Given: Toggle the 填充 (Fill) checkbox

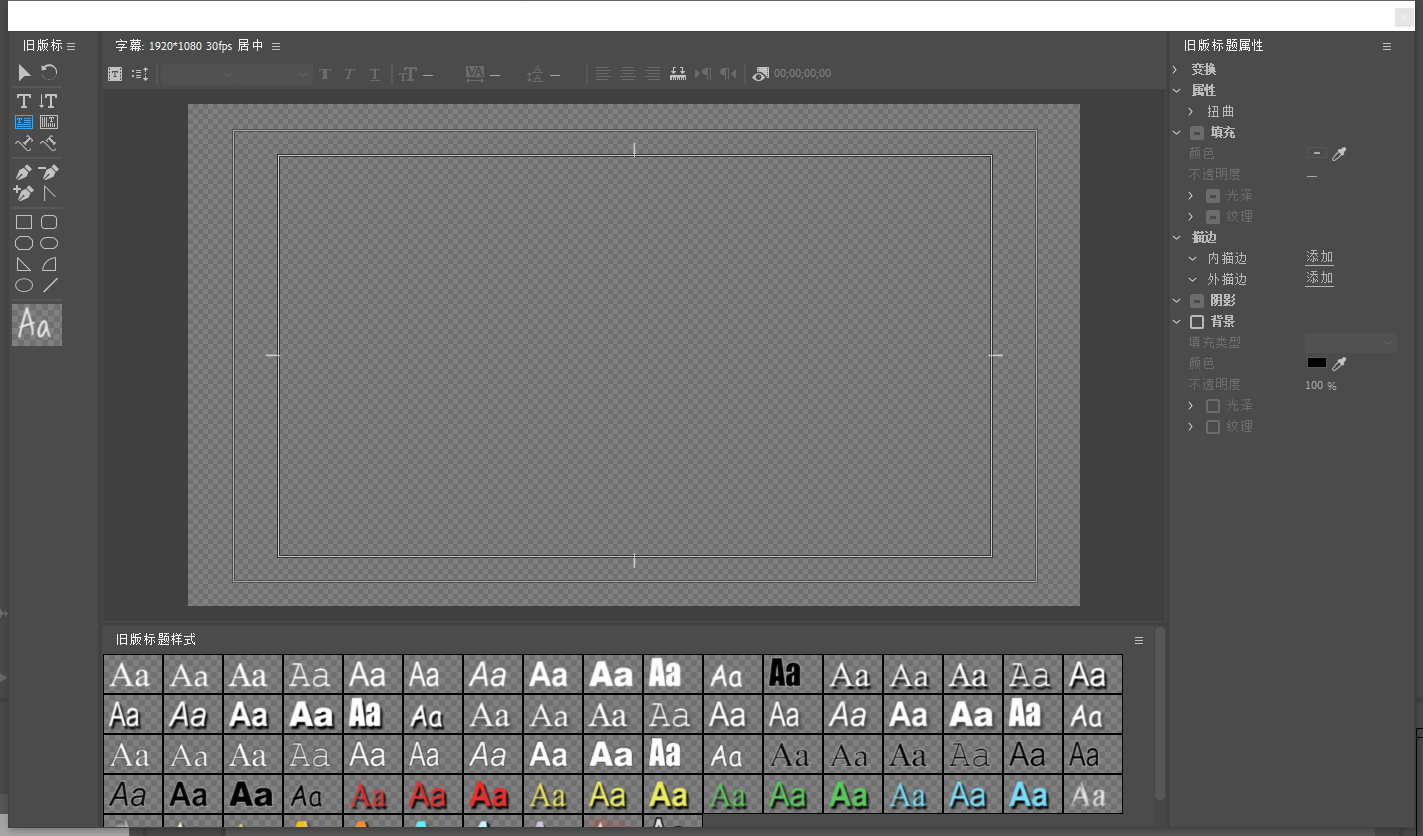Looking at the screenshot, I should point(1197,133).
